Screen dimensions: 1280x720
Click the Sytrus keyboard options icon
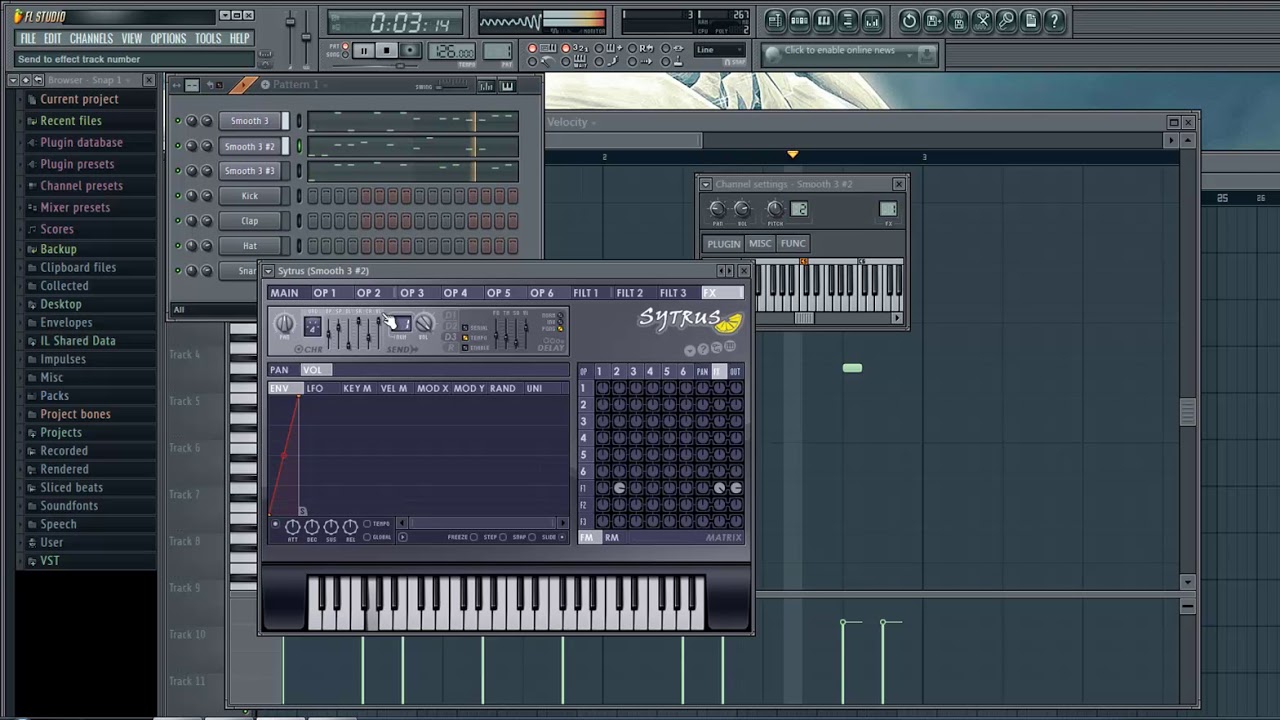[x=730, y=347]
